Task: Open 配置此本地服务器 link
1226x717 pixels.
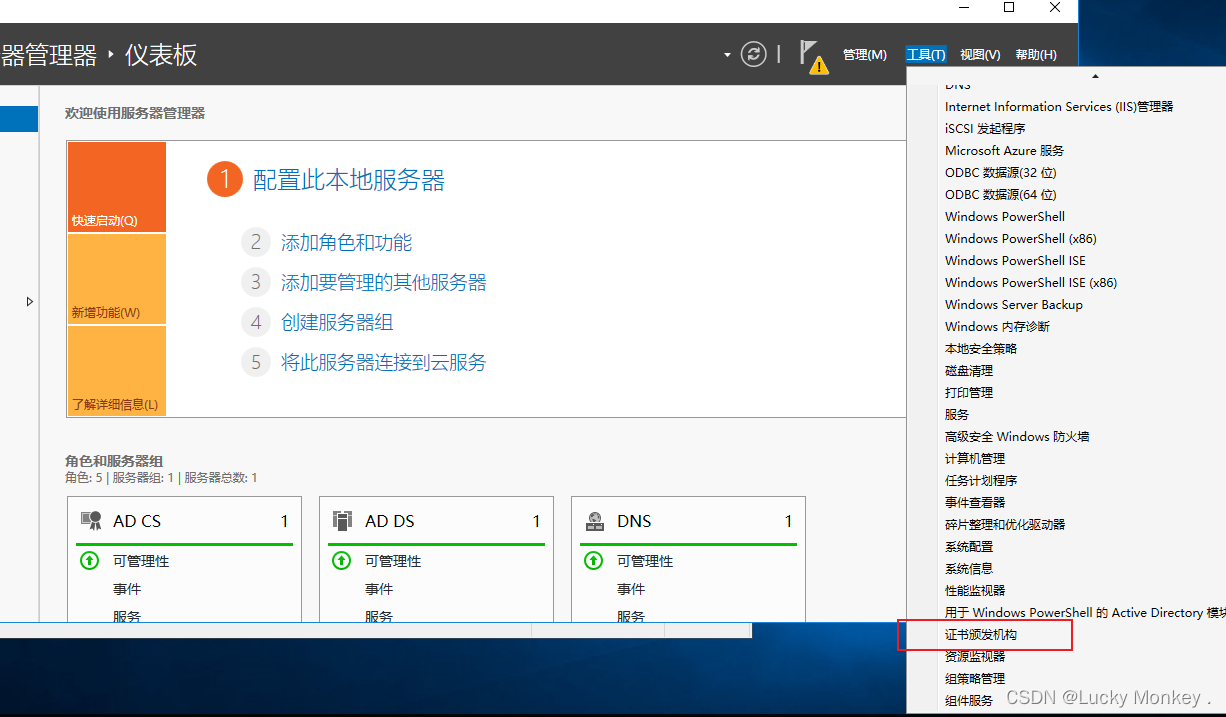Action: tap(349, 180)
